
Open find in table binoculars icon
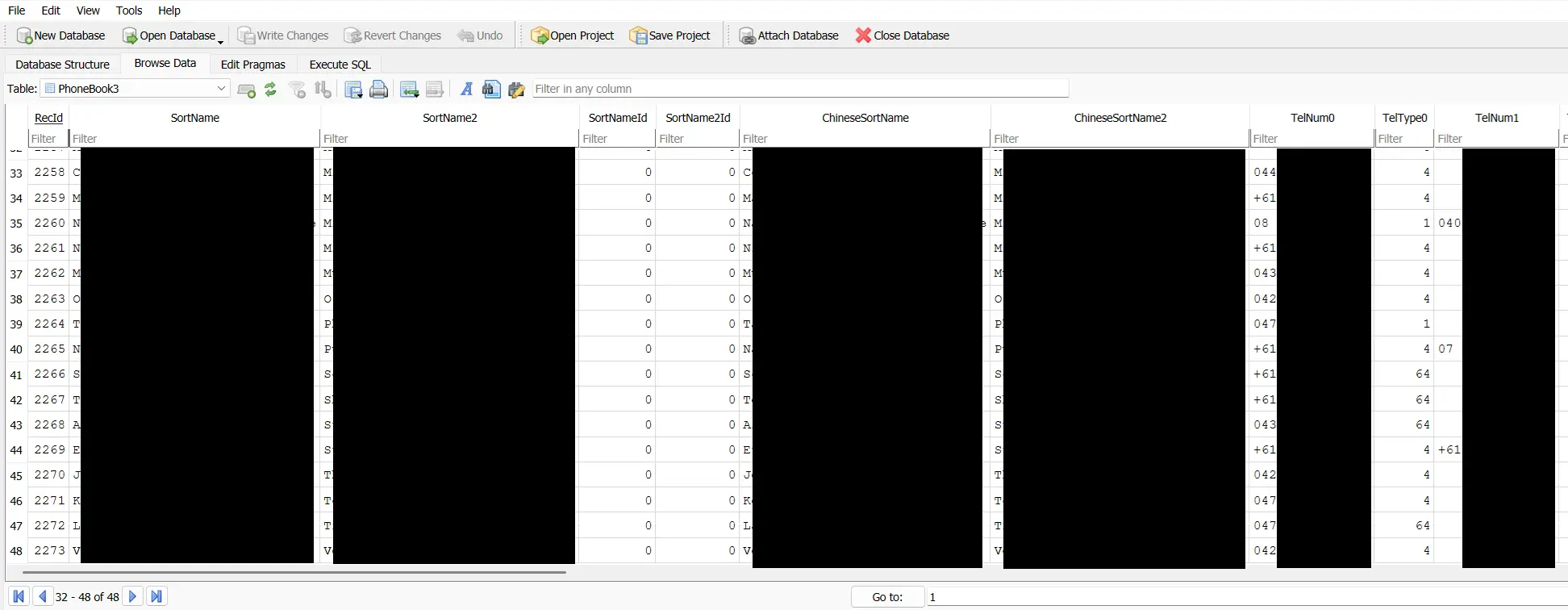pos(491,90)
